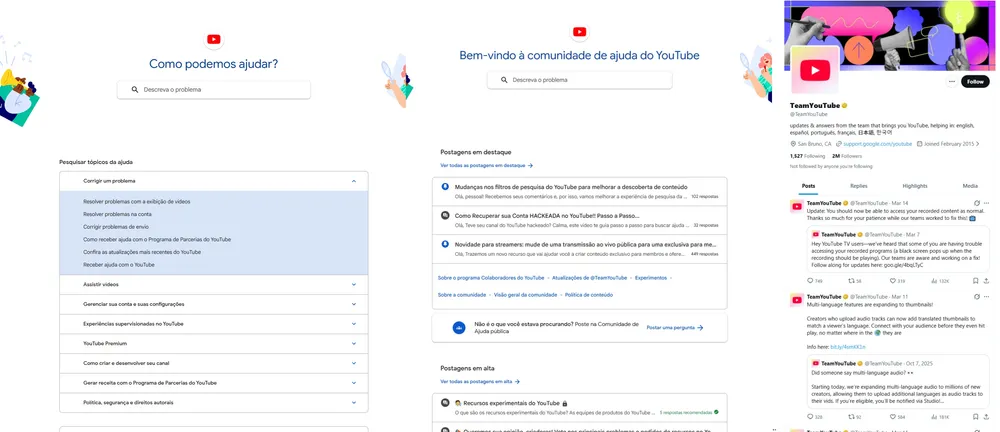The image size is (1000, 432).
Task: Switch to the Highlights tab
Action: (x=915, y=186)
